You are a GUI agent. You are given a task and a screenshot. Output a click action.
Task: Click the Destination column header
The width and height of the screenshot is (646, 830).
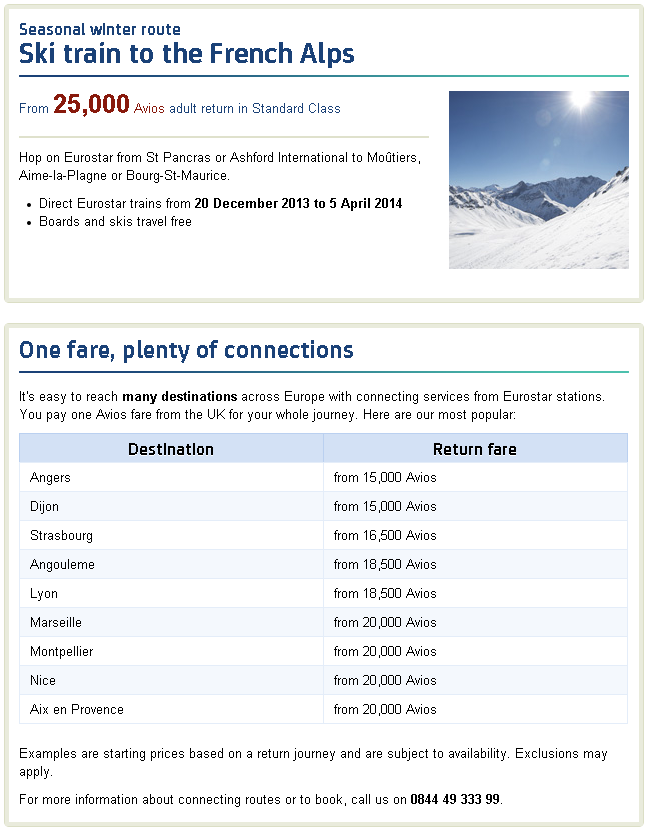point(171,449)
